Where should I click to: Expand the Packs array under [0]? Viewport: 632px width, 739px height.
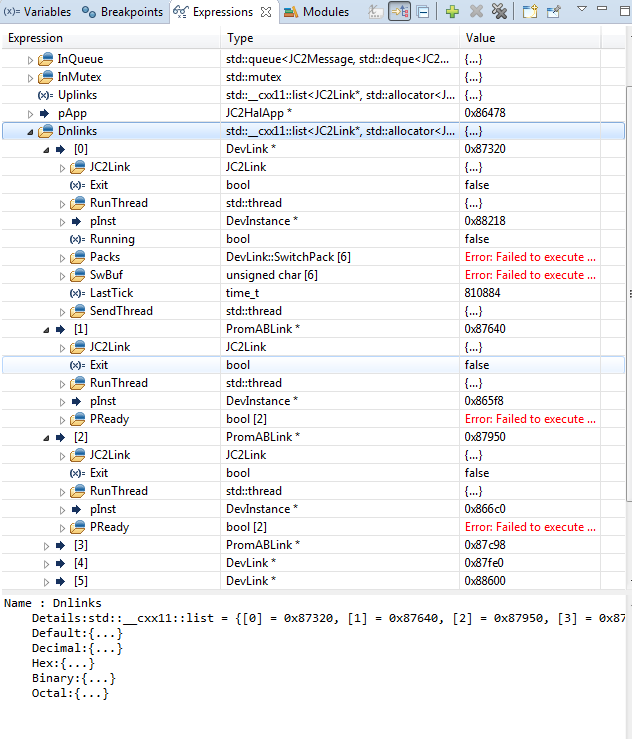tap(62, 258)
